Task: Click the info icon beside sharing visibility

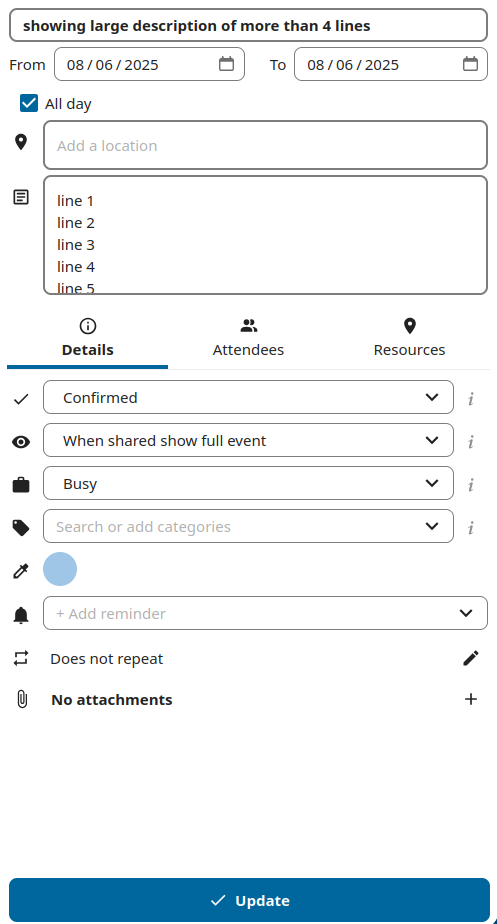Action: (x=470, y=442)
